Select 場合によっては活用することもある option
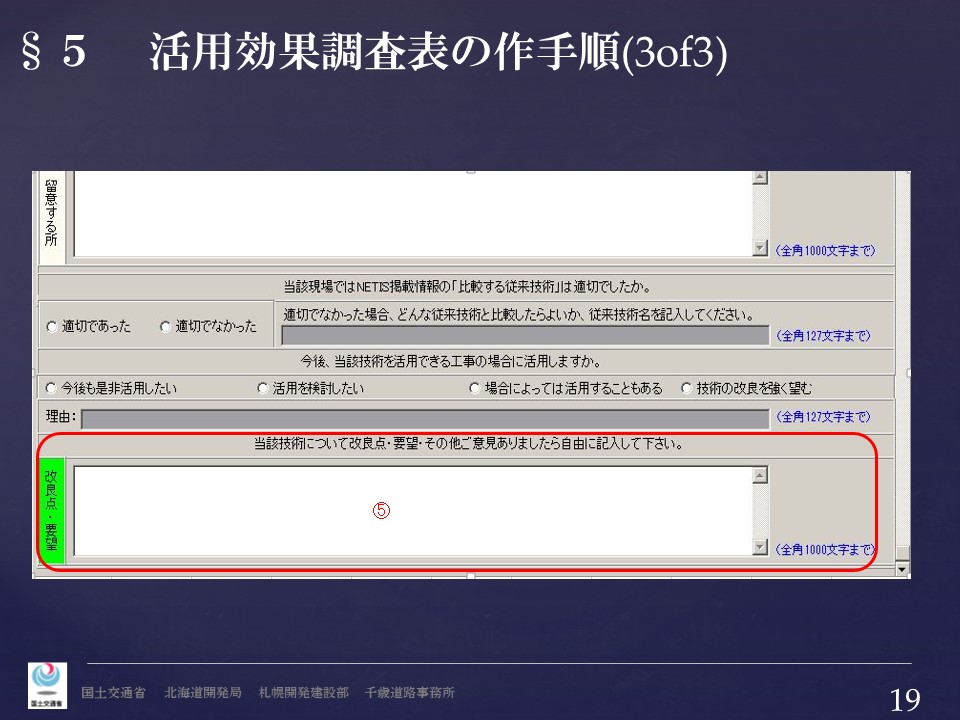960x720 pixels. point(474,388)
